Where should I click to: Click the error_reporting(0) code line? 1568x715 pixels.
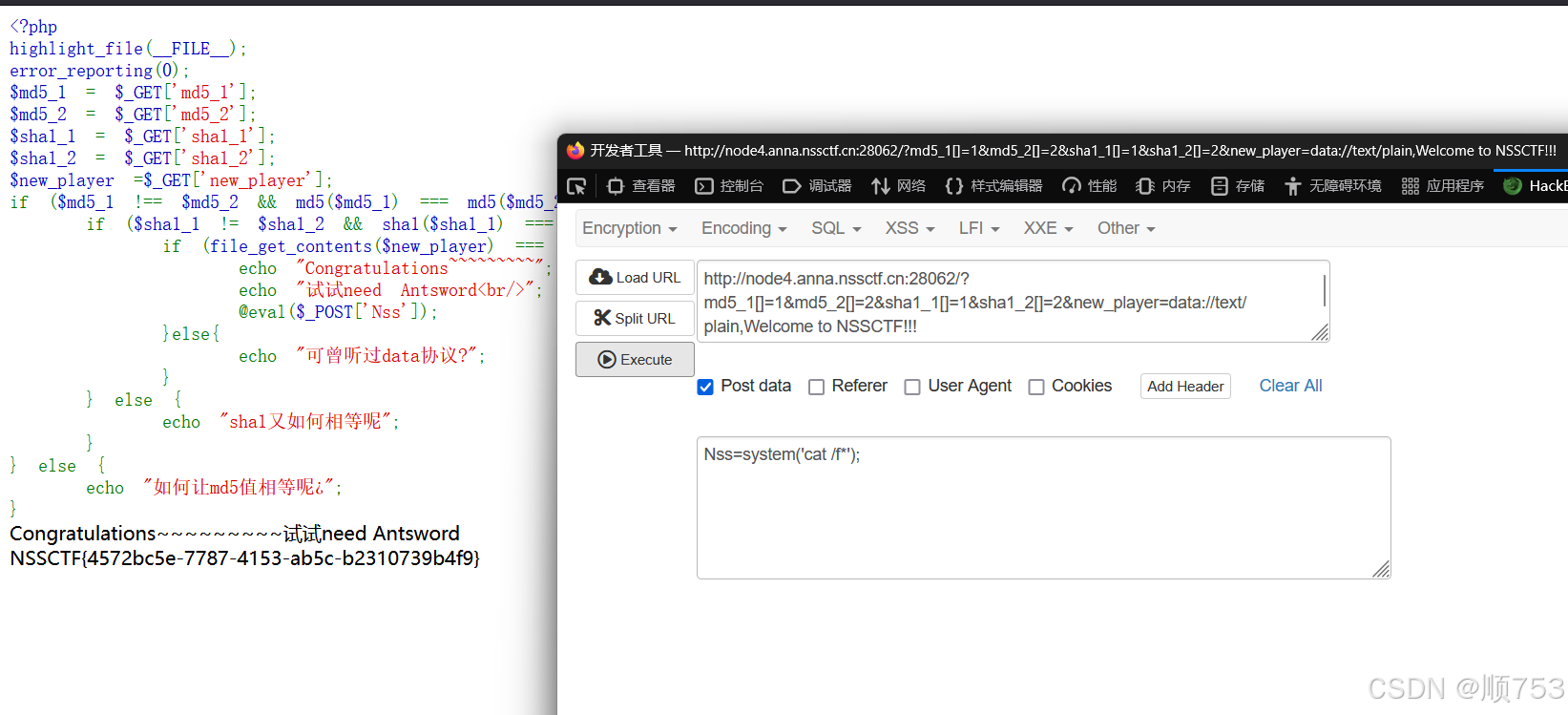pos(99,70)
